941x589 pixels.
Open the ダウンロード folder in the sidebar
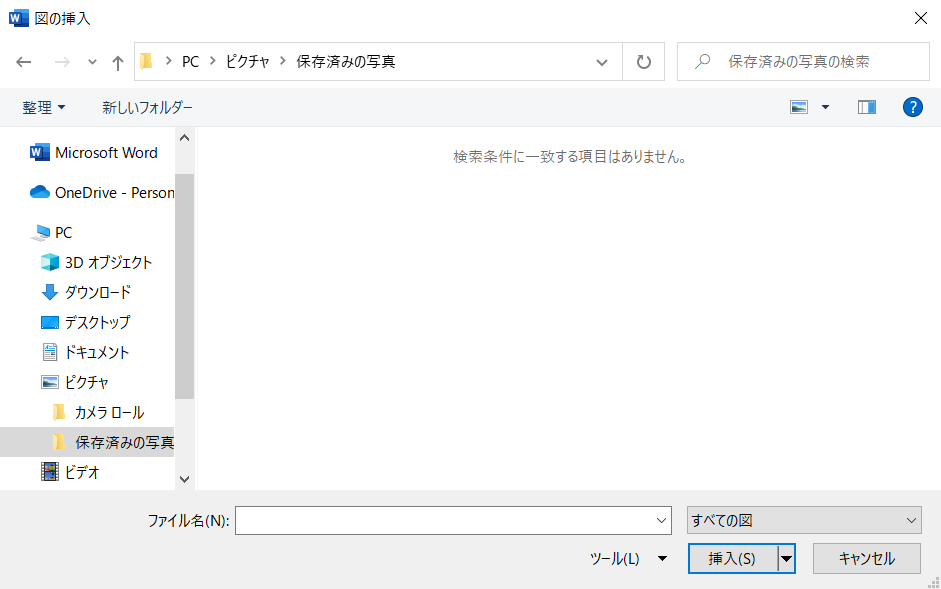coord(100,292)
